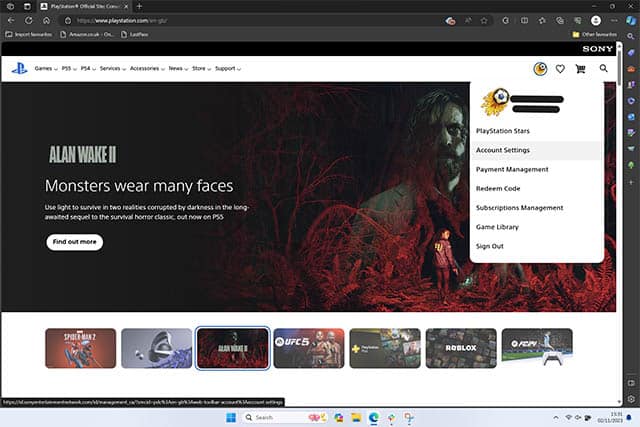Expand the Games dropdown menu
Viewport: 640px width, 427px height.
pos(45,69)
